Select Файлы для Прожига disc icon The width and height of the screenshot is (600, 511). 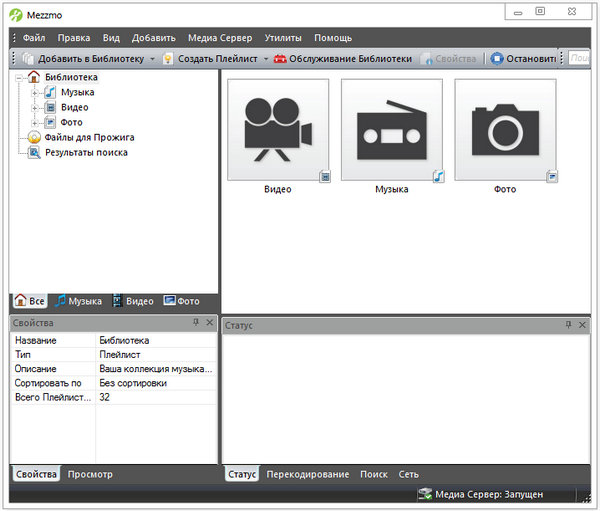pyautogui.click(x=35, y=137)
